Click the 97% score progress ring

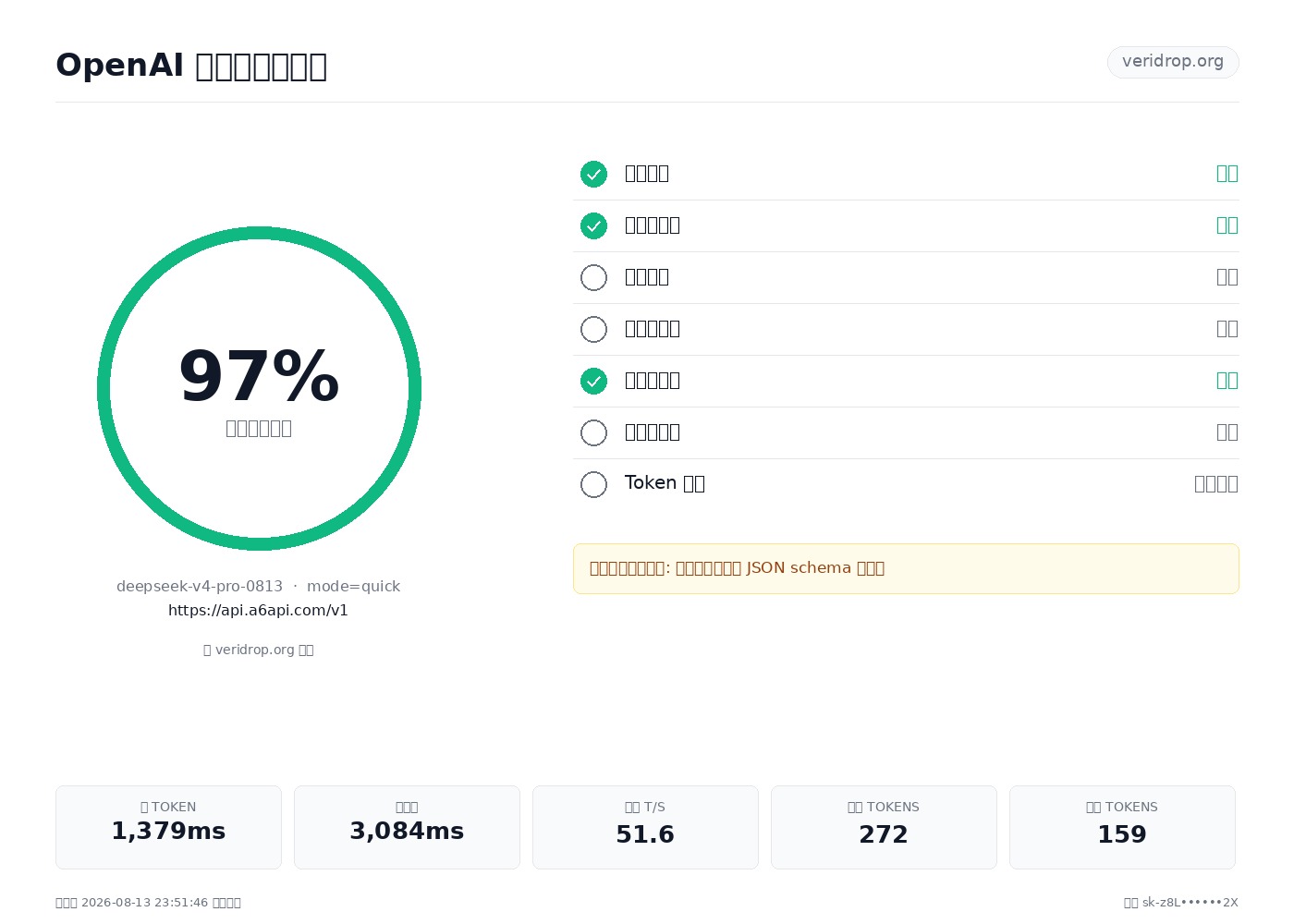coord(259,388)
